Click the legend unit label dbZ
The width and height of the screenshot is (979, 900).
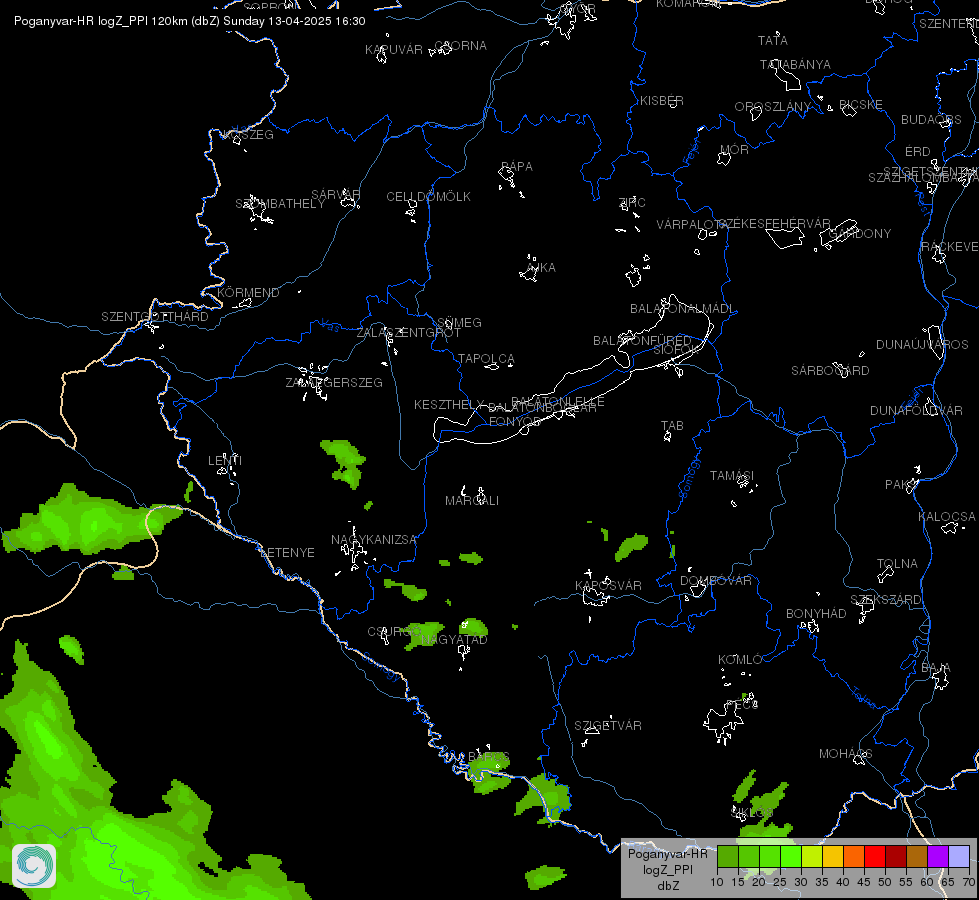pyautogui.click(x=667, y=886)
